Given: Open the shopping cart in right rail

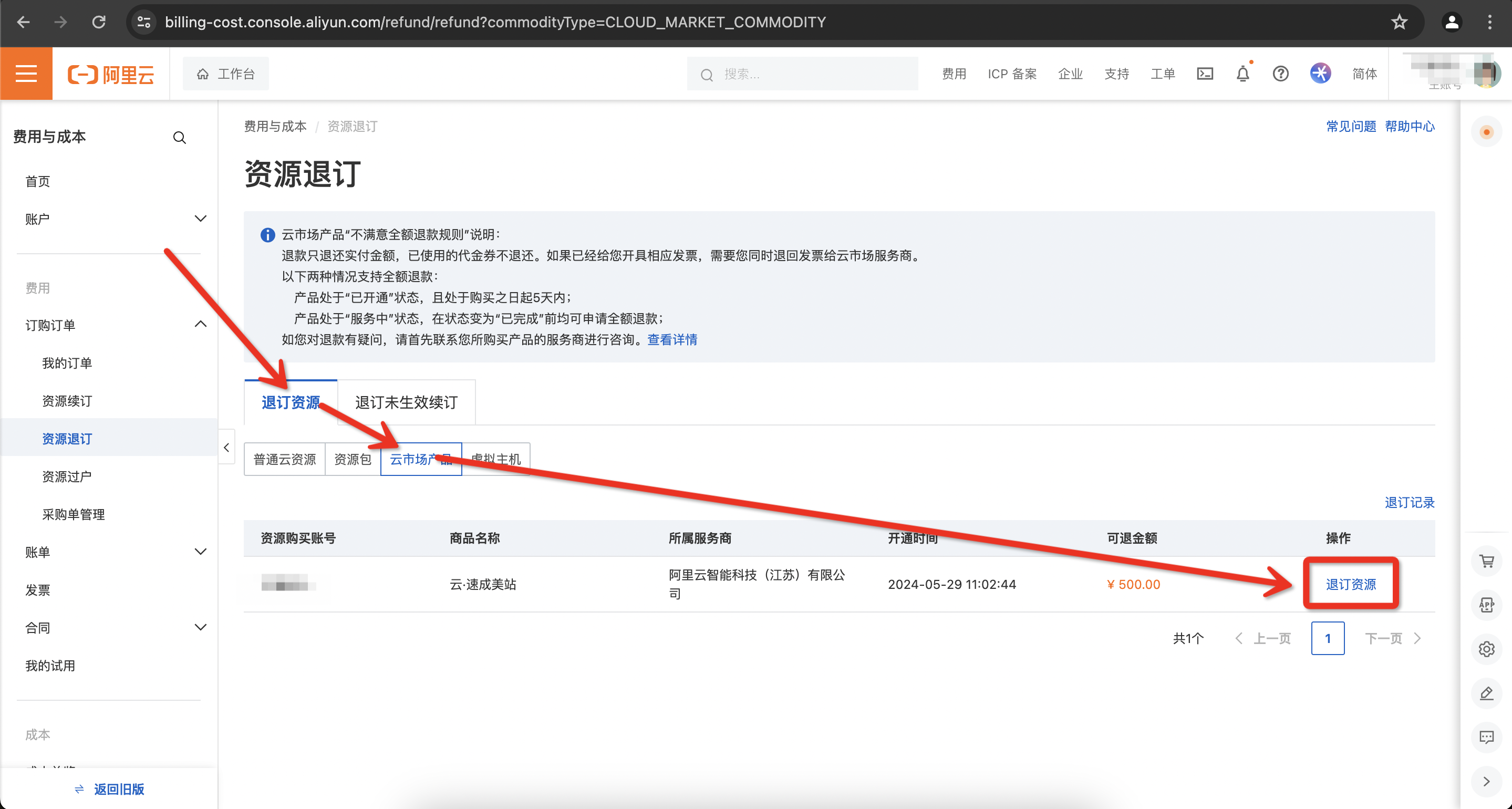Looking at the screenshot, I should [1487, 562].
